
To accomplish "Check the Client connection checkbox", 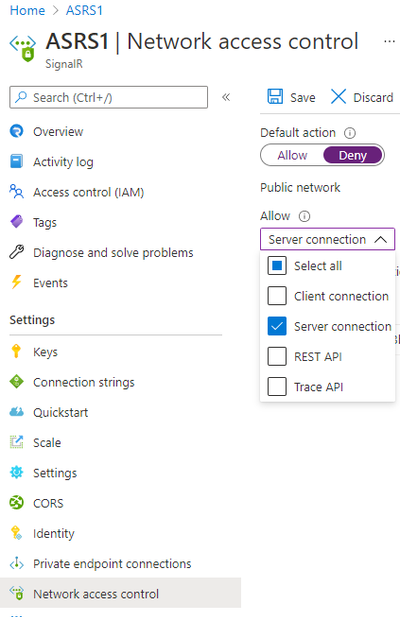I will click(277, 296).
